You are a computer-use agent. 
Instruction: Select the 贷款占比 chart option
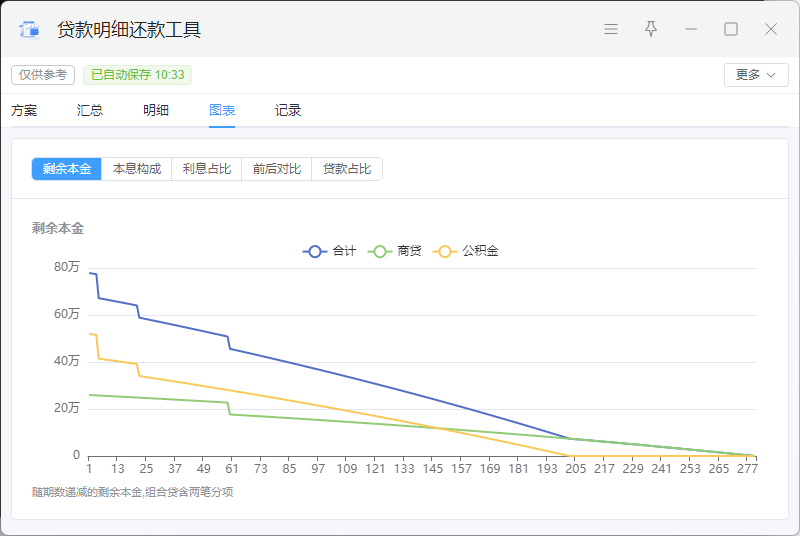(347, 169)
